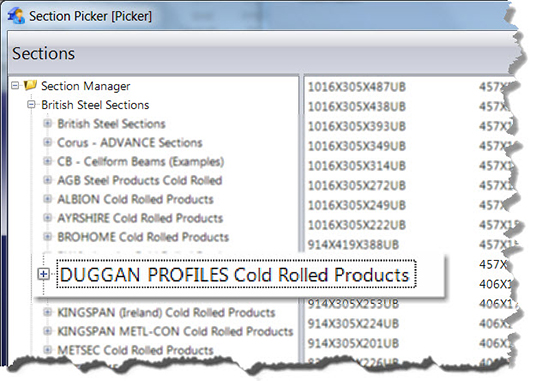
Task: Select KINGSPAN METL-CON Cold Rolled Products label
Action: point(175,331)
